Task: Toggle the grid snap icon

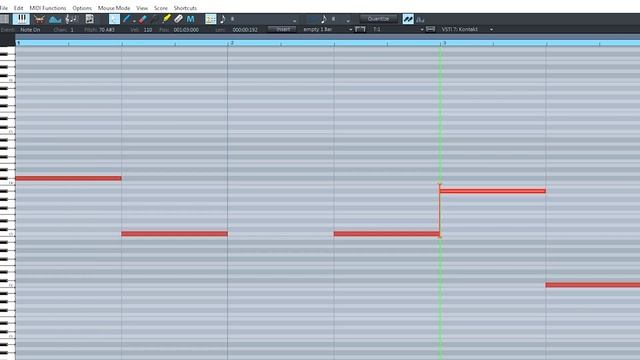Action: point(211,19)
